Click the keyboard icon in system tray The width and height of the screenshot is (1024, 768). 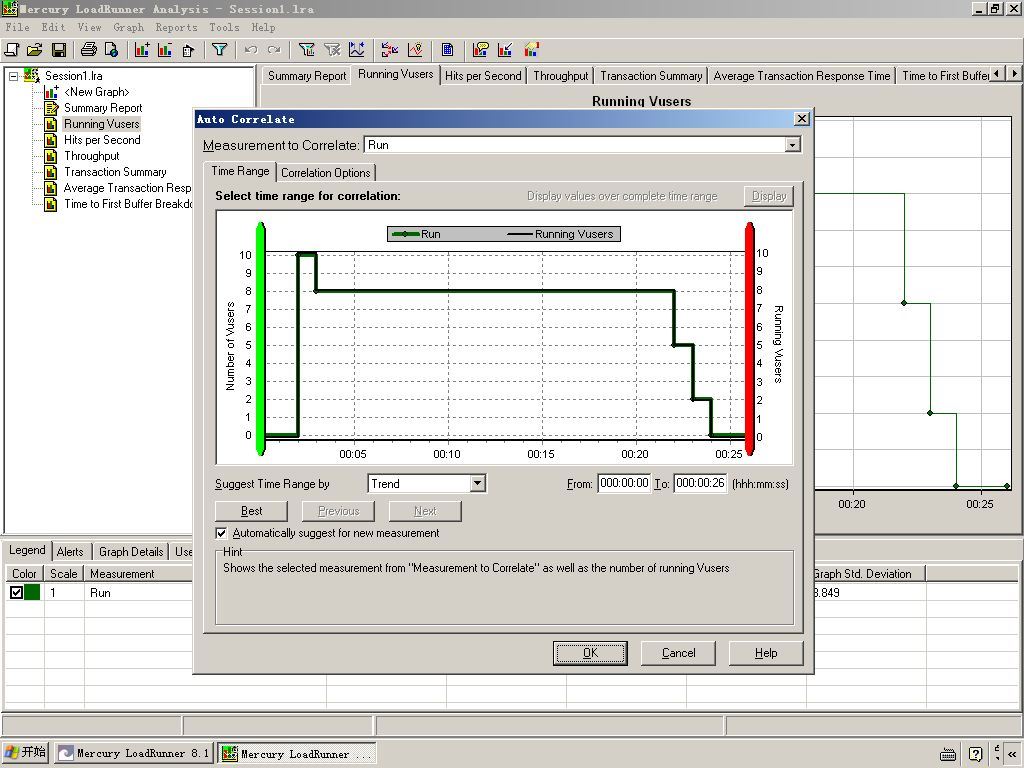tap(948, 754)
